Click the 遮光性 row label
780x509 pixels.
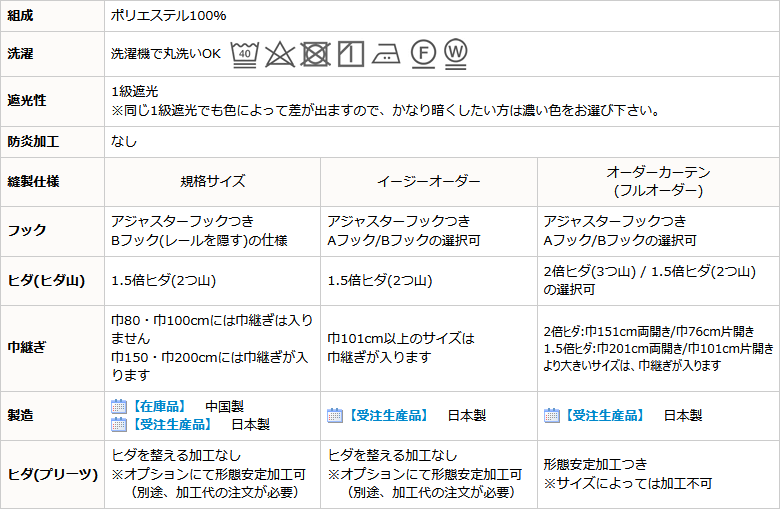pyautogui.click(x=27, y=100)
